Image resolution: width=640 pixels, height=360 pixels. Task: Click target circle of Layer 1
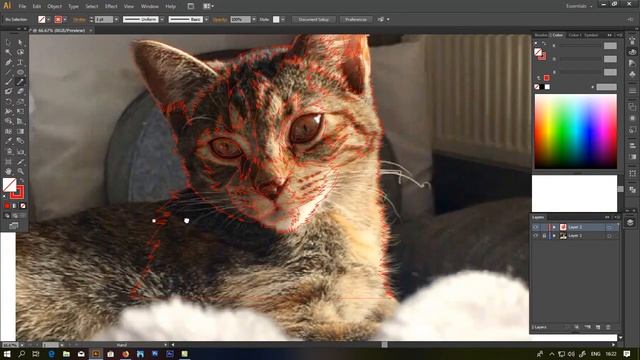[609, 236]
